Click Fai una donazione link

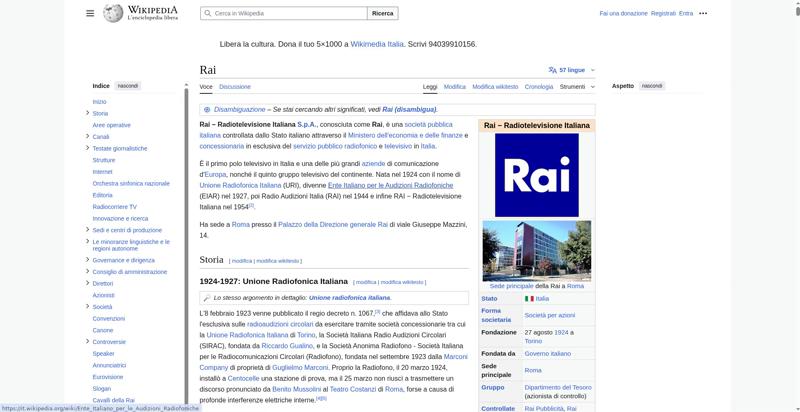pyautogui.click(x=623, y=13)
